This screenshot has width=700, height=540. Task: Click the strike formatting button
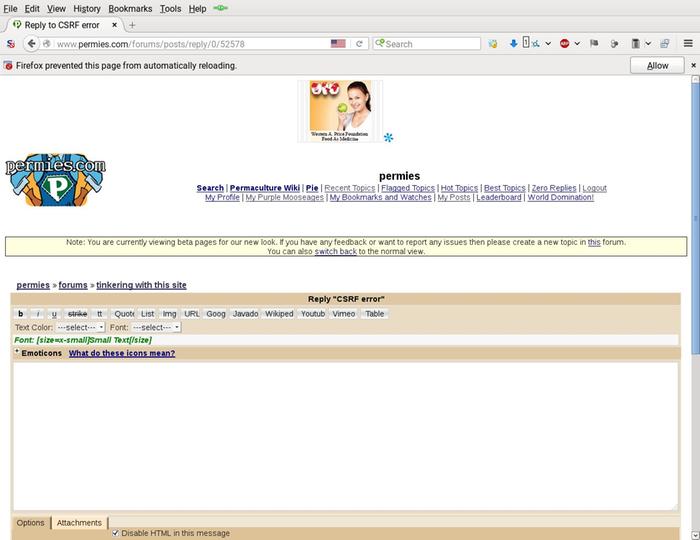pos(77,314)
